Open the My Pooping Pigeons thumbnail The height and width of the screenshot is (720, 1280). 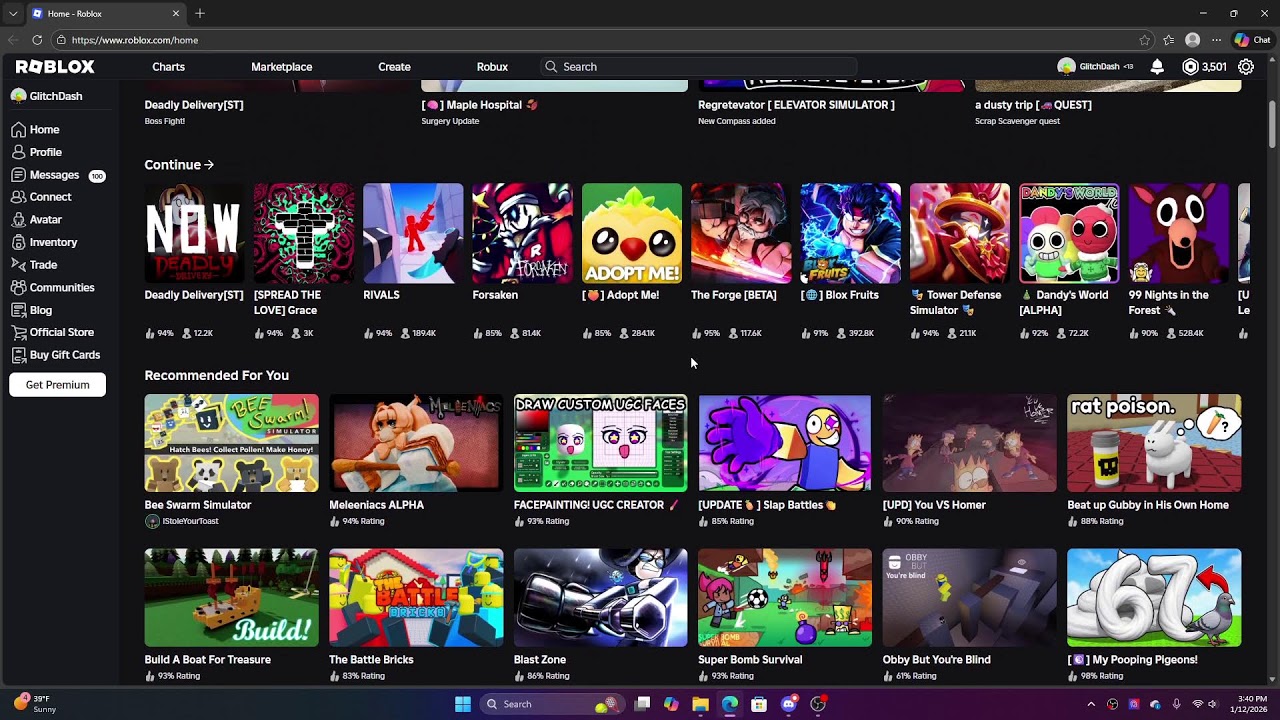pyautogui.click(x=1154, y=597)
